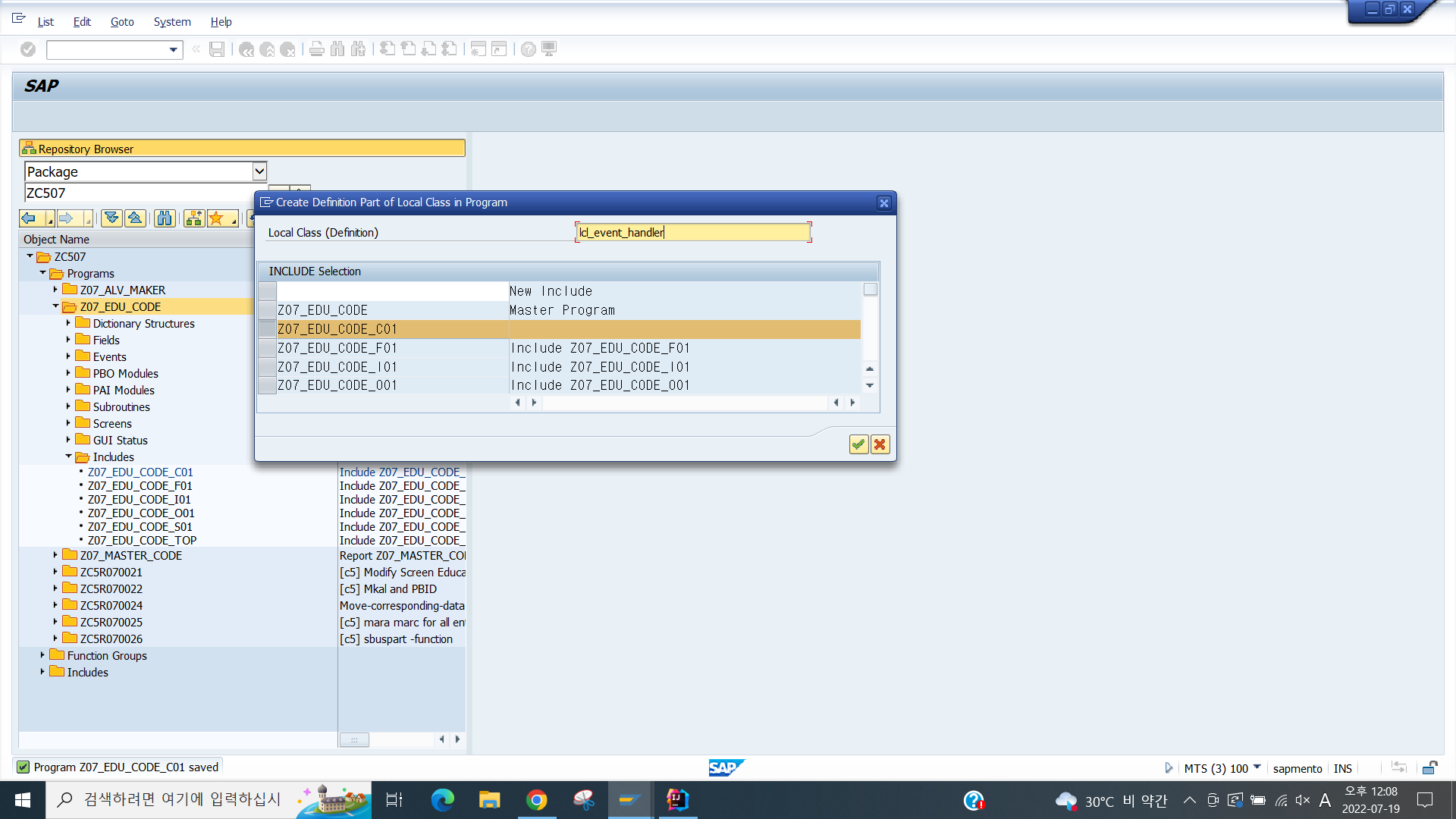Image resolution: width=1456 pixels, height=819 pixels.
Task: Click the Back navigation round icon
Action: [246, 49]
